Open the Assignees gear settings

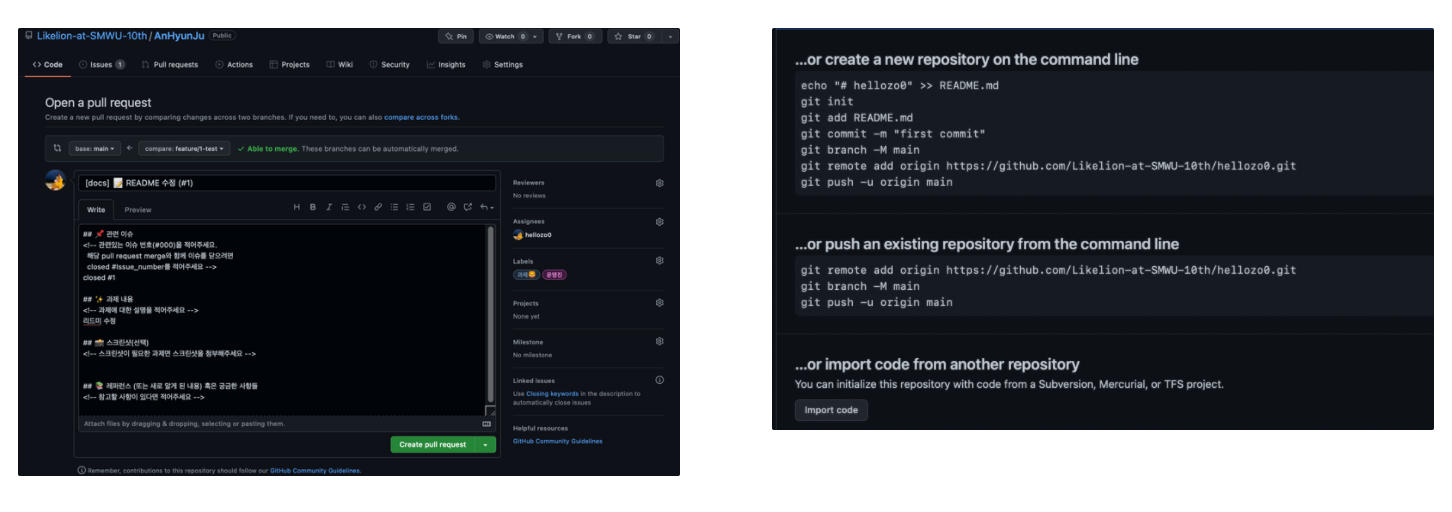pos(659,222)
